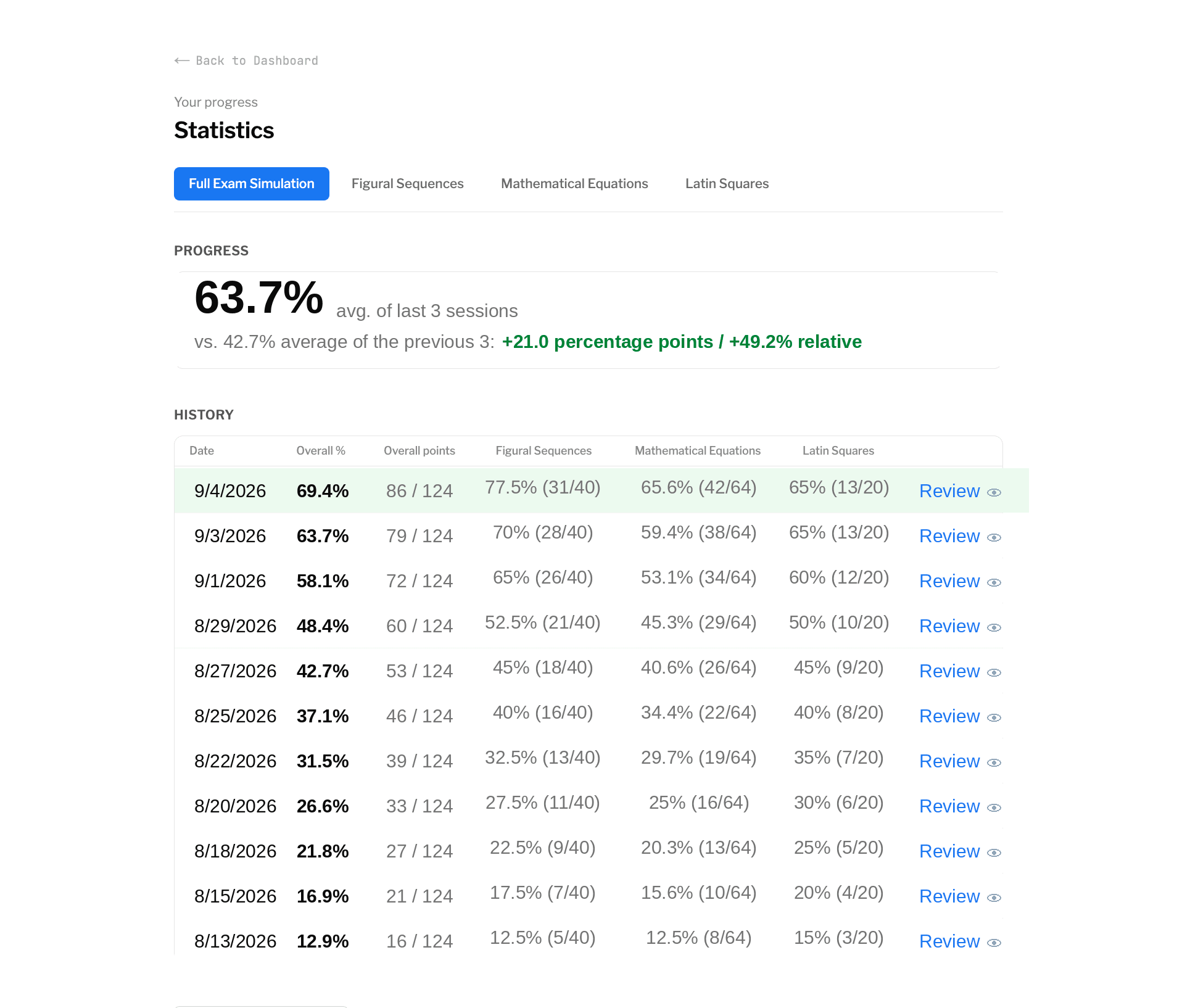Click the Overall % column header

point(321,451)
